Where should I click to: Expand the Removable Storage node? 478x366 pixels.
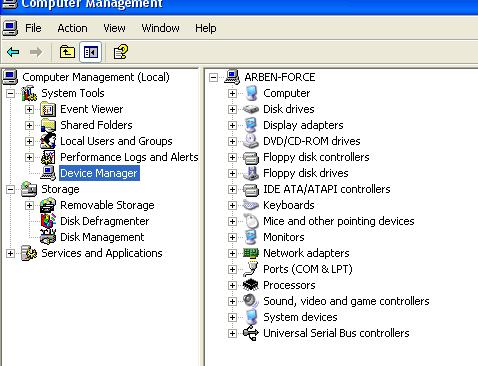coord(29,205)
